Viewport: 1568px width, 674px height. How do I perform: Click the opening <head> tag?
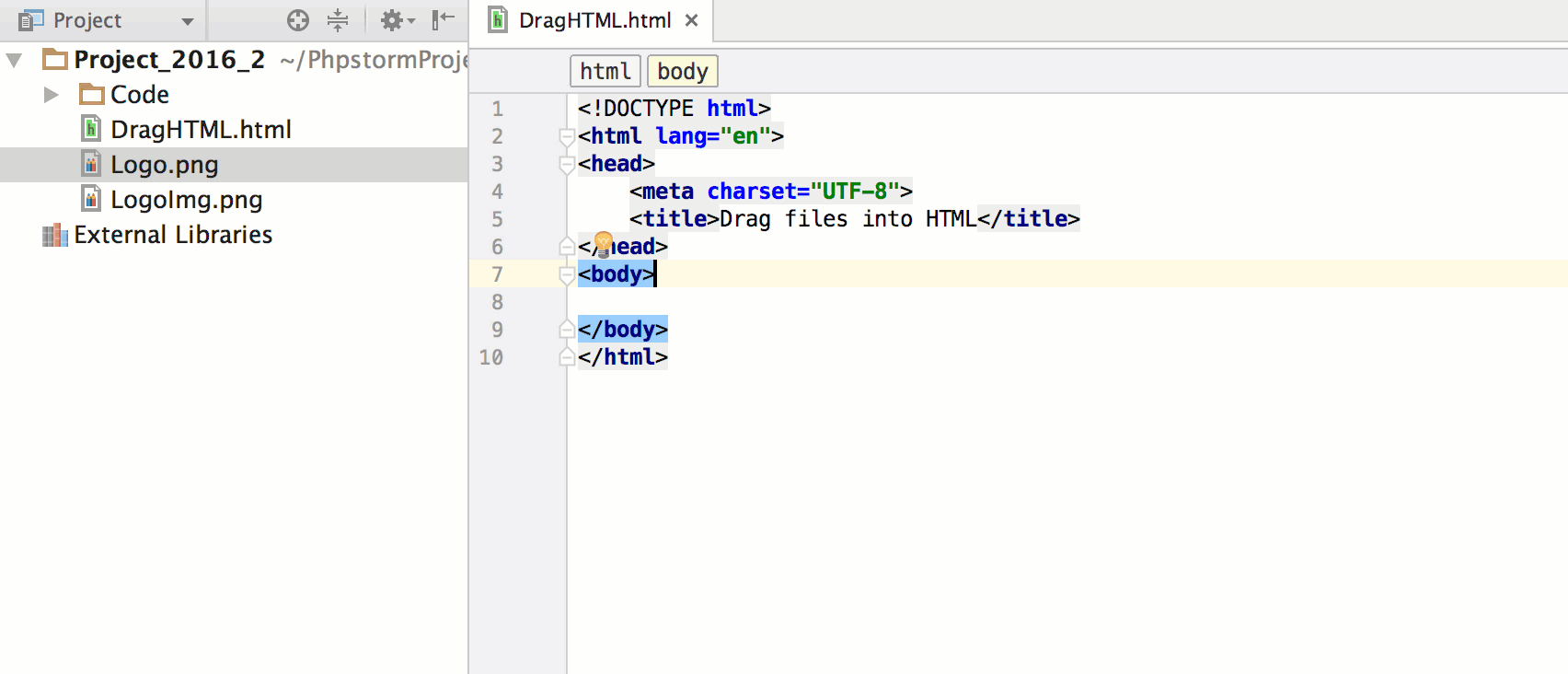[617, 164]
